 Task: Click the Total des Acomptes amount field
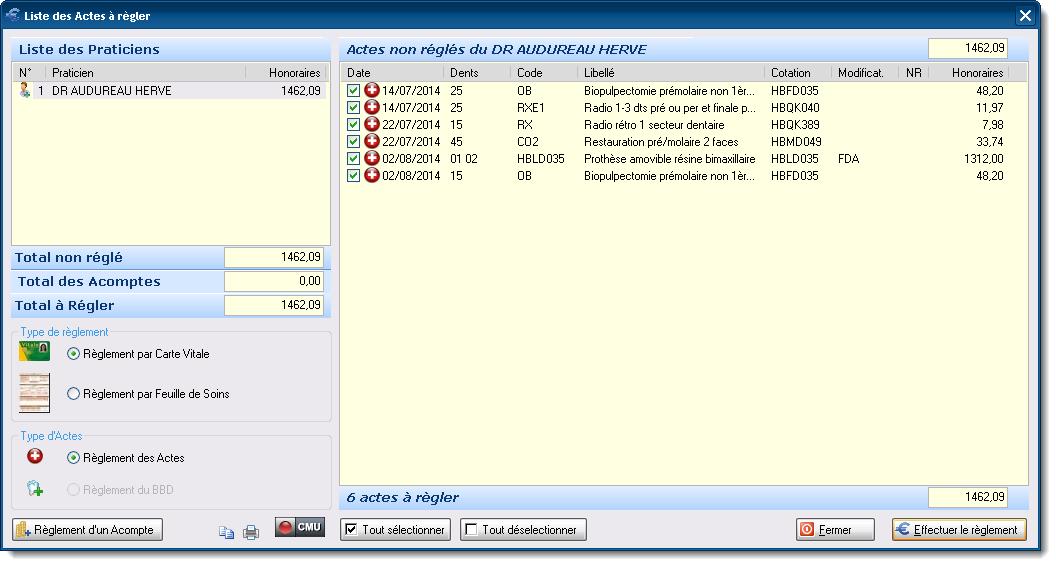point(274,282)
